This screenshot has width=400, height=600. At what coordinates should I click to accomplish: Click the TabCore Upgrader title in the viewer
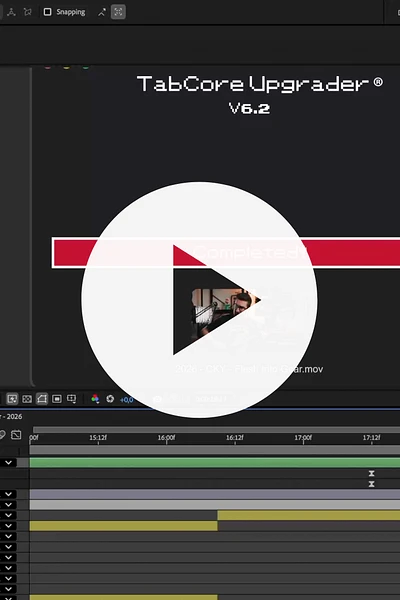tap(260, 84)
